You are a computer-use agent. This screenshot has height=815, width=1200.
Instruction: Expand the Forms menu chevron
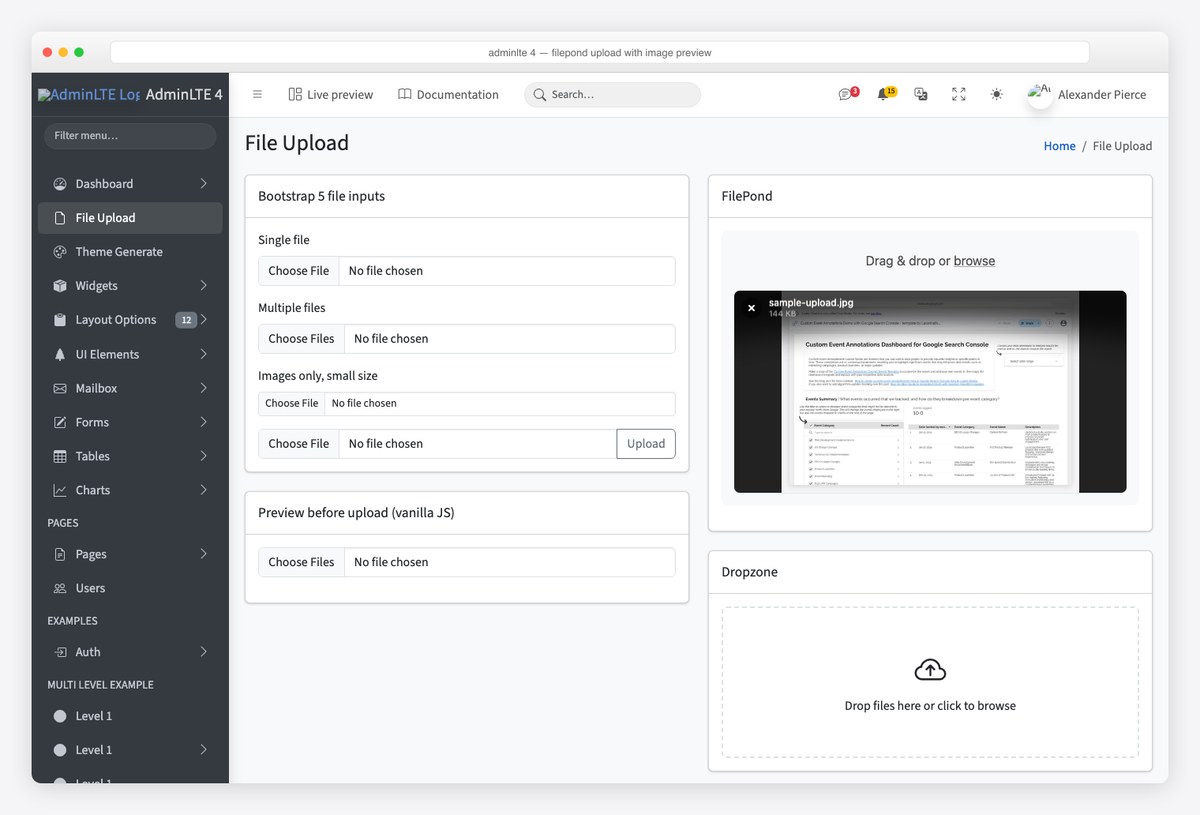[x=203, y=422]
